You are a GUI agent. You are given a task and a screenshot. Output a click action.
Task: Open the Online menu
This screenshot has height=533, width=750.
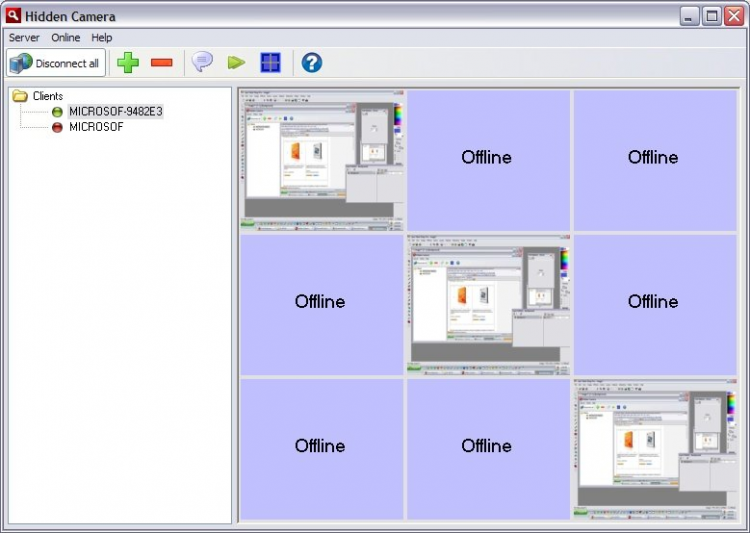(x=66, y=37)
